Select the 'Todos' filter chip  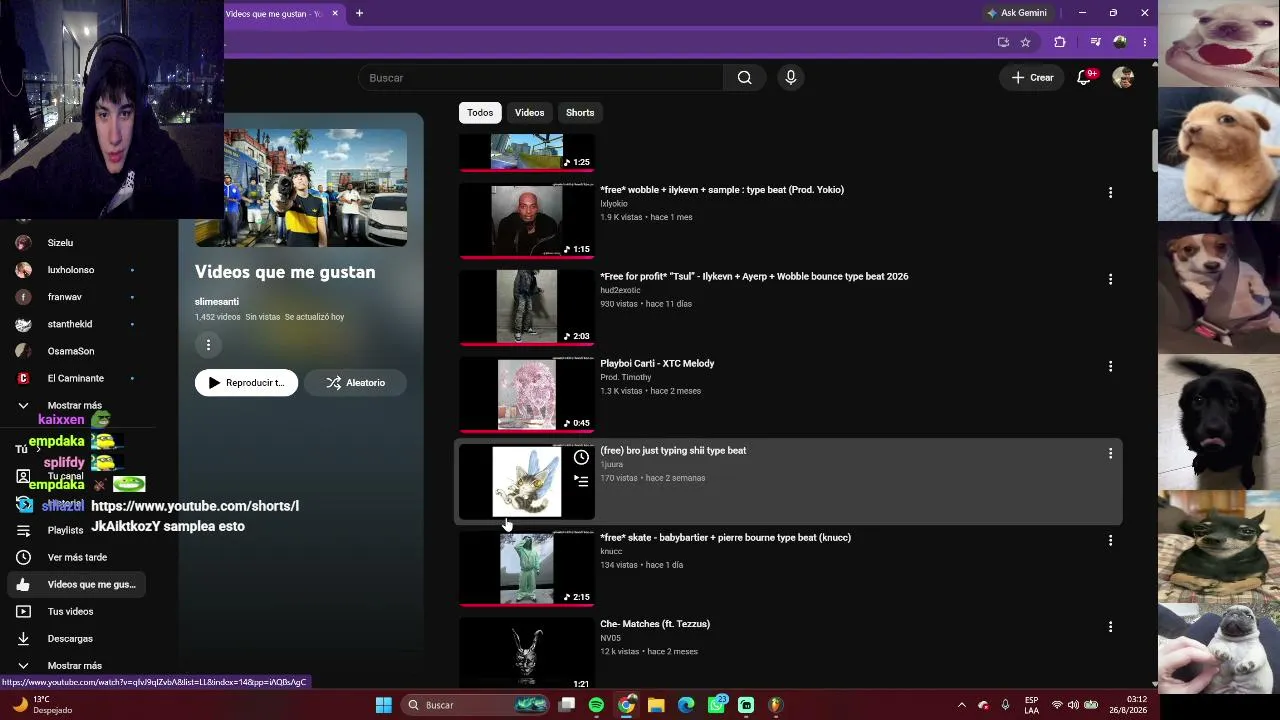(x=480, y=113)
